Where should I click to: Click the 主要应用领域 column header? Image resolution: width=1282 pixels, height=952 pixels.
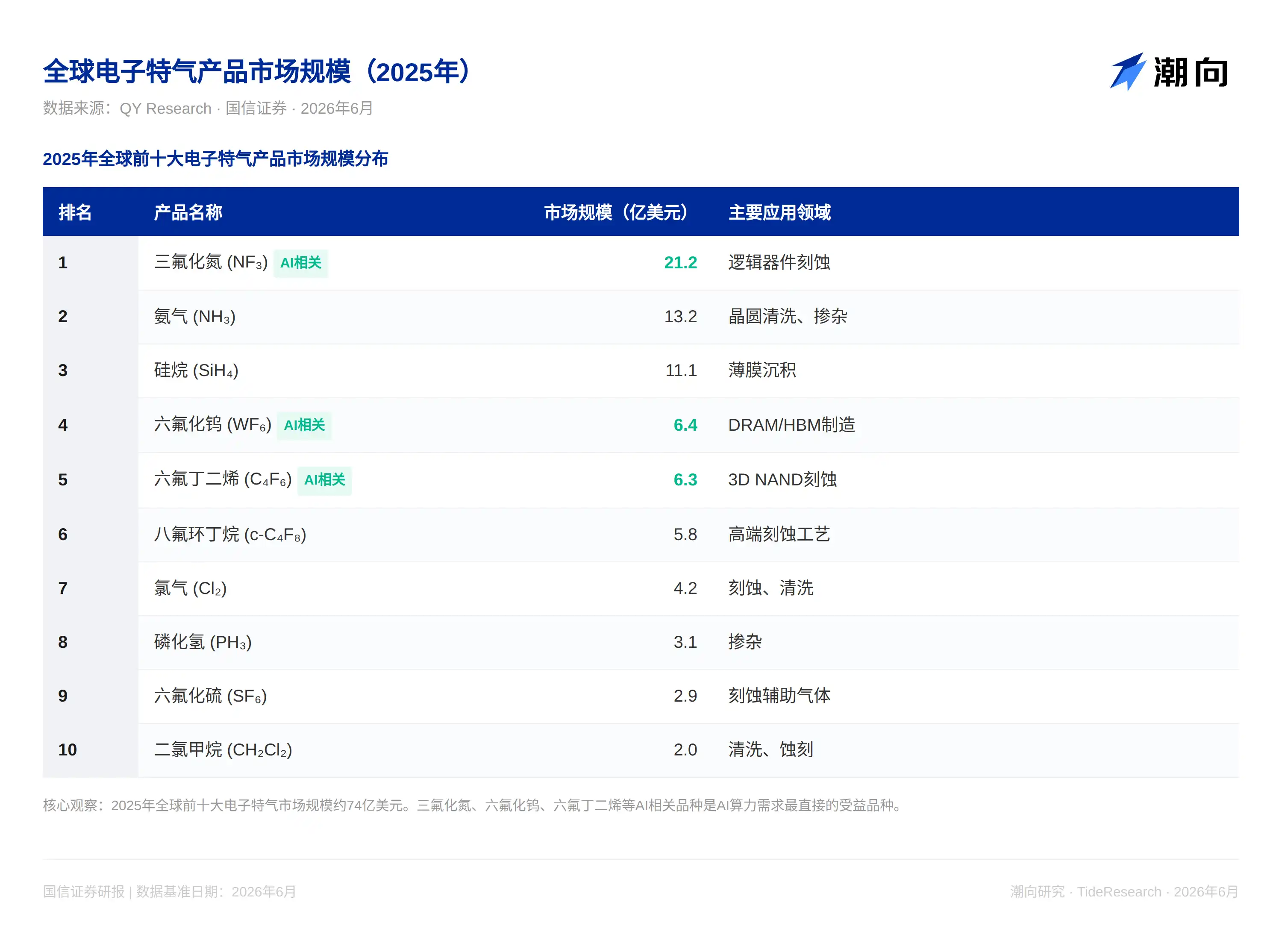(779, 212)
